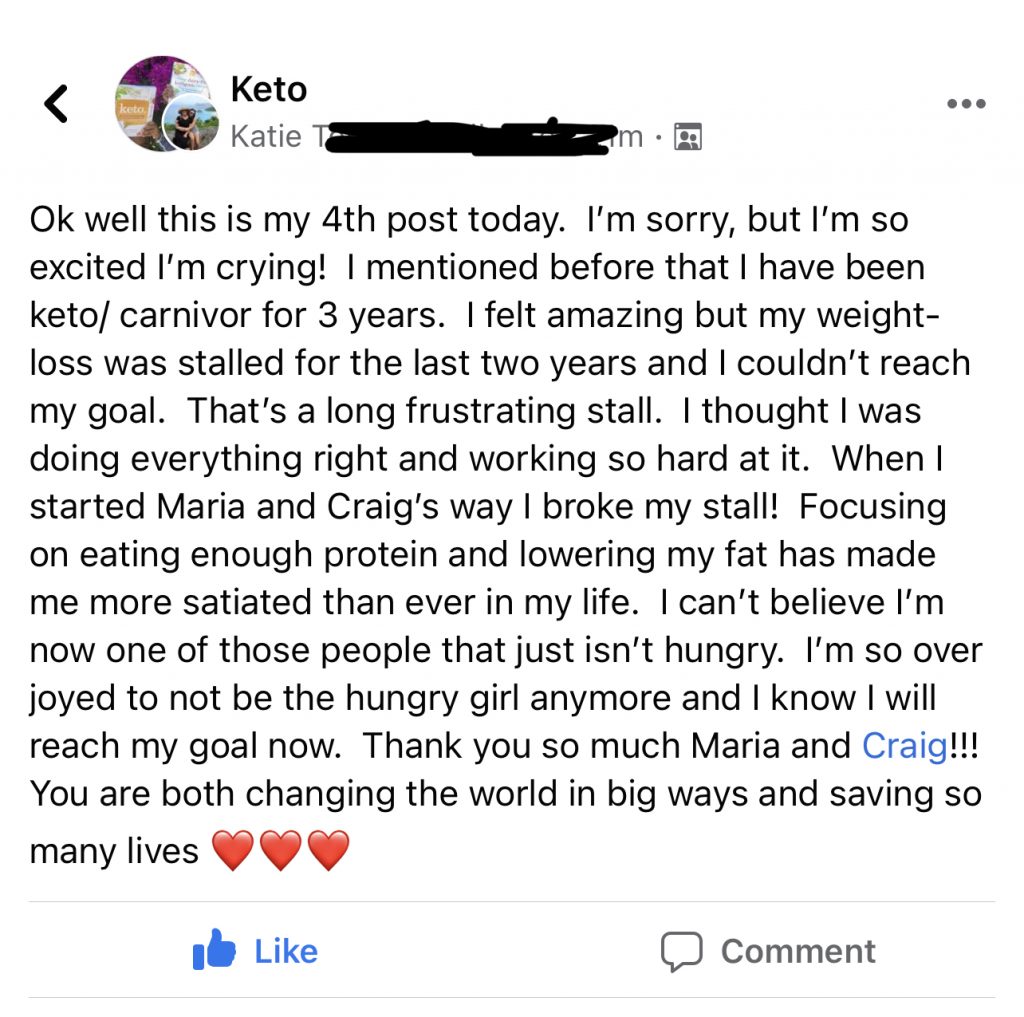The image size is (1024, 1017).
Task: Tap the opening line about 4th post today
Action: [x=297, y=220]
